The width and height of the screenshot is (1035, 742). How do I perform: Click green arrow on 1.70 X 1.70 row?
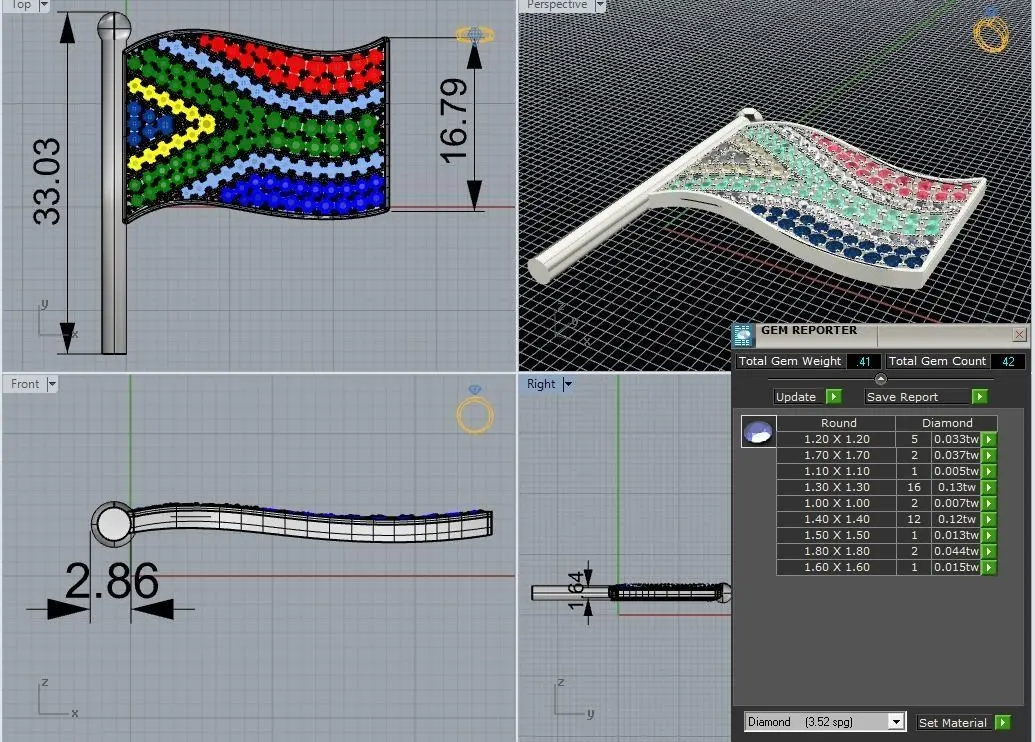pos(989,455)
